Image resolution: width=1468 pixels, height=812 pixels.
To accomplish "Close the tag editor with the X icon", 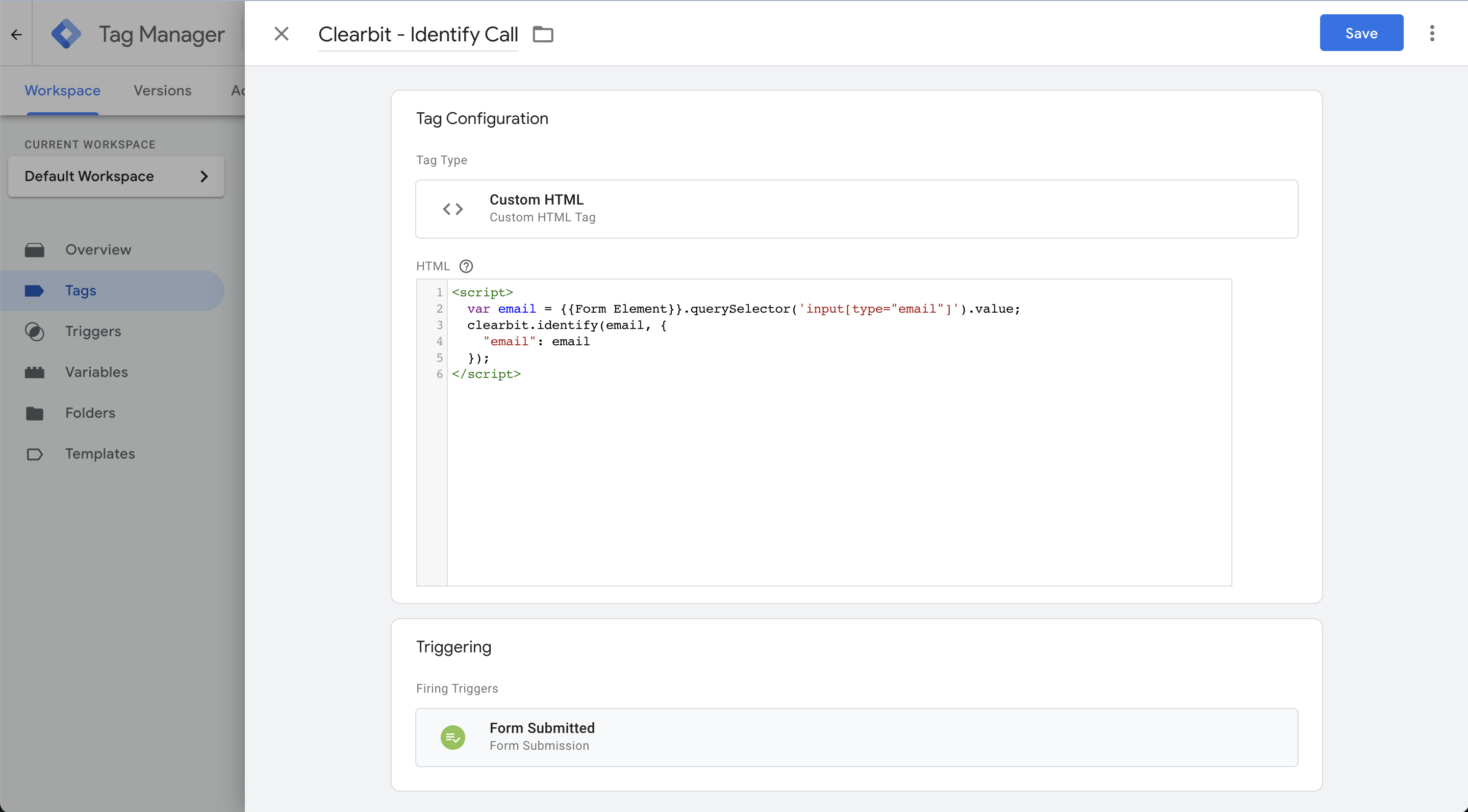I will click(x=282, y=34).
